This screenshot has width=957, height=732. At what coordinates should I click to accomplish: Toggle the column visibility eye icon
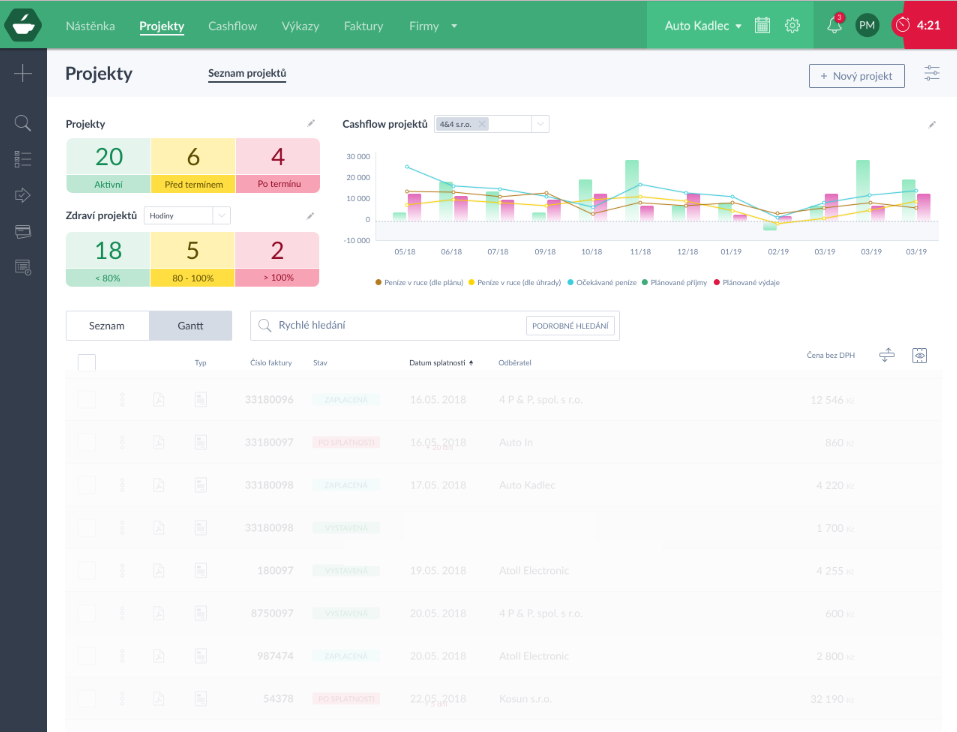pyautogui.click(x=920, y=355)
